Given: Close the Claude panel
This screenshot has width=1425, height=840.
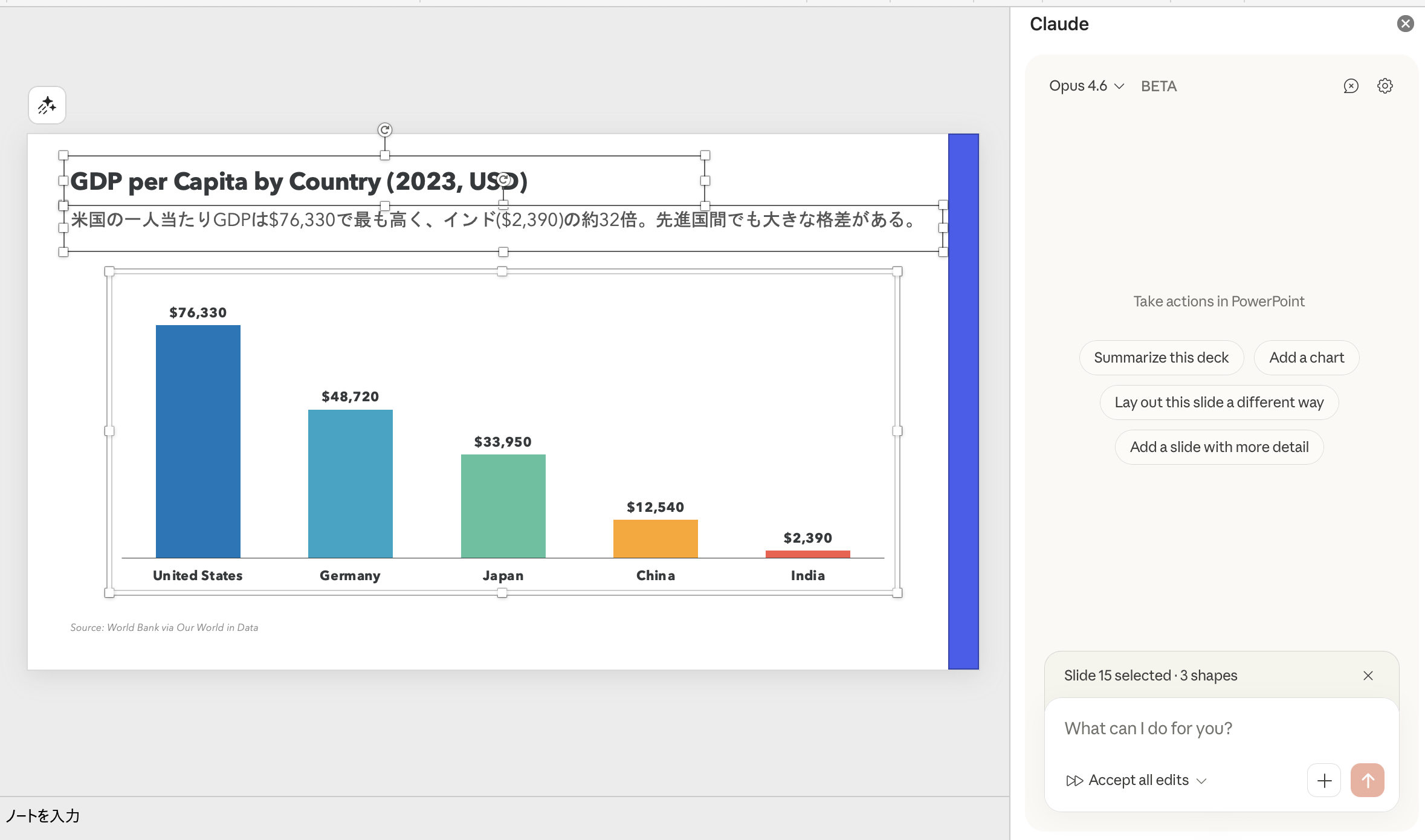Looking at the screenshot, I should coord(1405,24).
